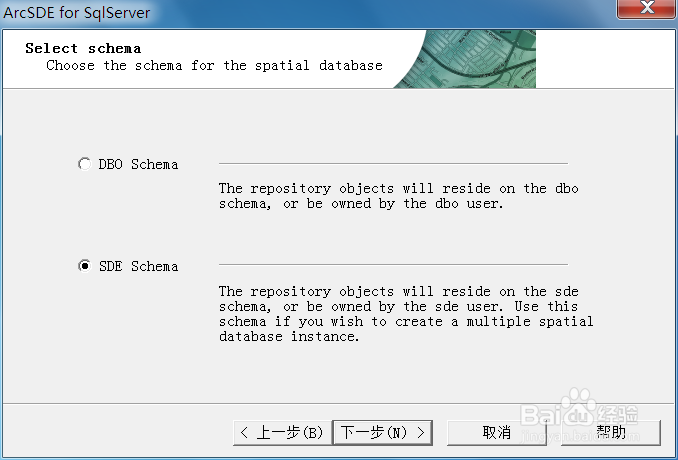Click the map banner image
Viewport: 678px width, 460px height.
click(x=465, y=59)
